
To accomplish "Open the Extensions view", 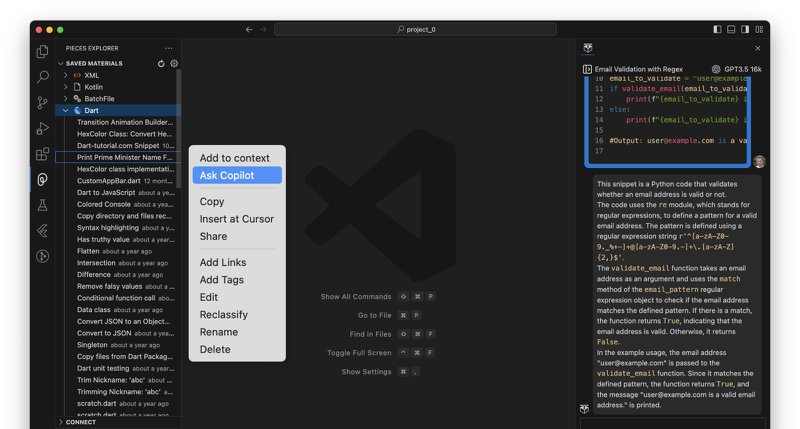I will click(43, 154).
